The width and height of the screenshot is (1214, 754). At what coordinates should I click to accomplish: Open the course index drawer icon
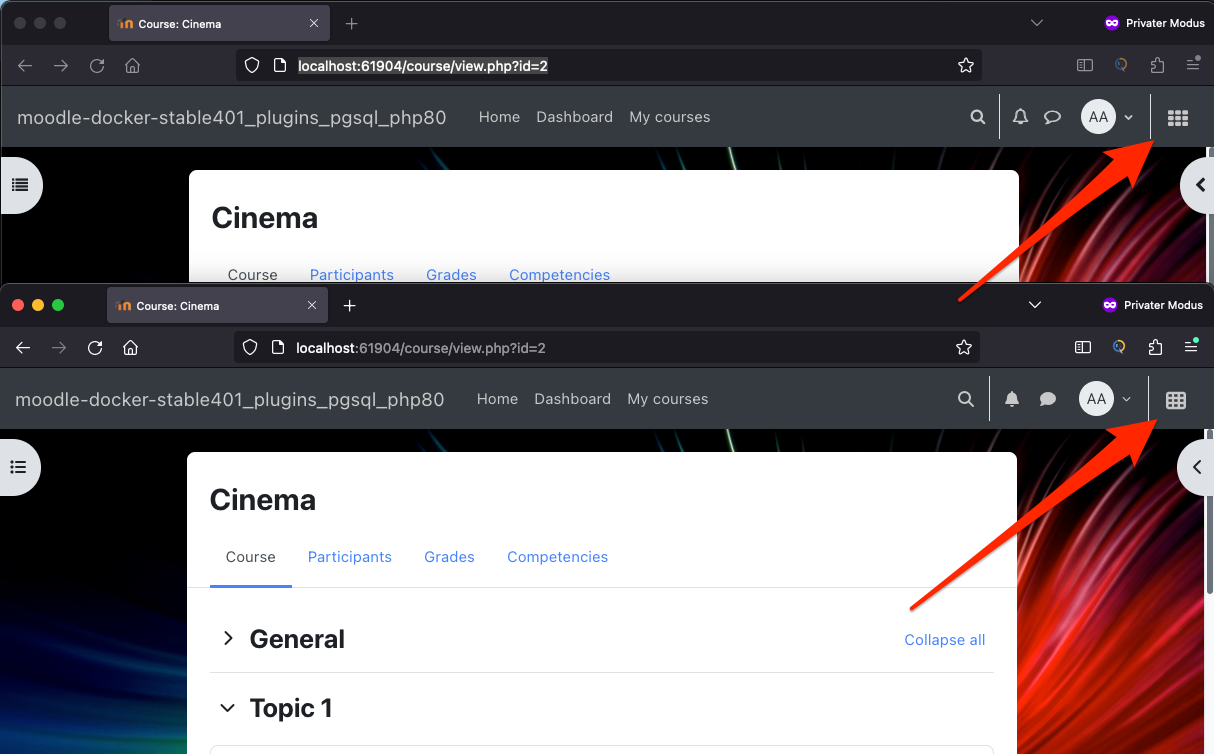pos(16,467)
